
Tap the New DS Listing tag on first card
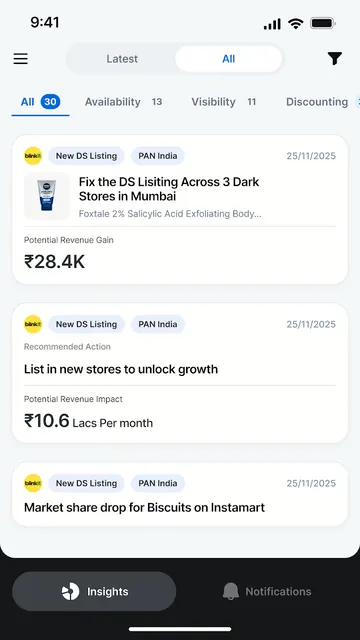(87, 156)
